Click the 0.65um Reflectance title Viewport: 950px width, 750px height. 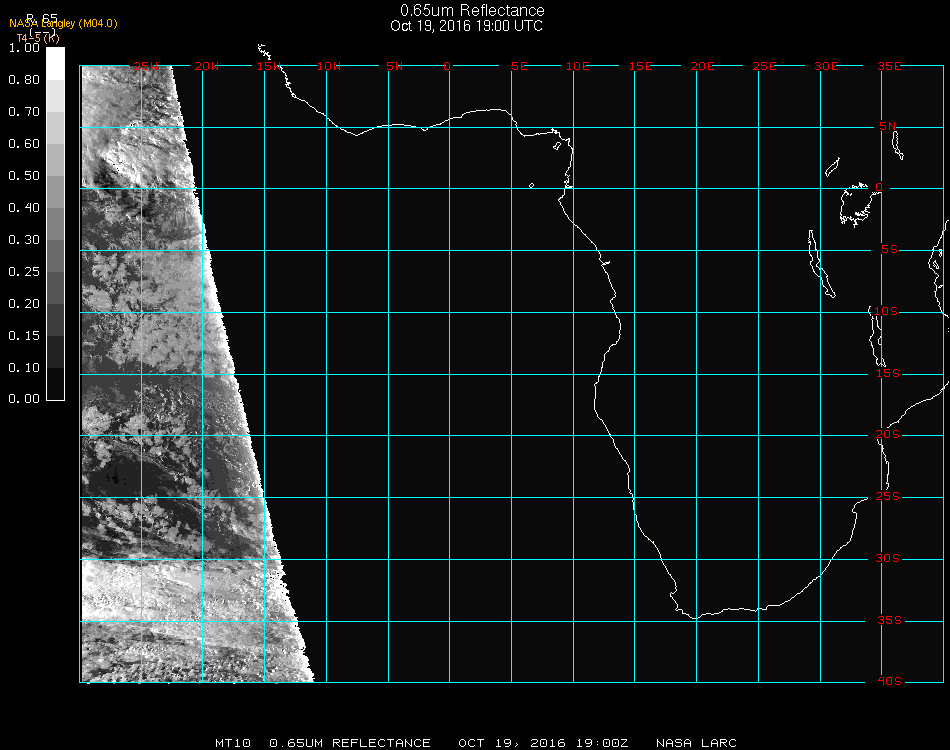pyautogui.click(x=472, y=11)
